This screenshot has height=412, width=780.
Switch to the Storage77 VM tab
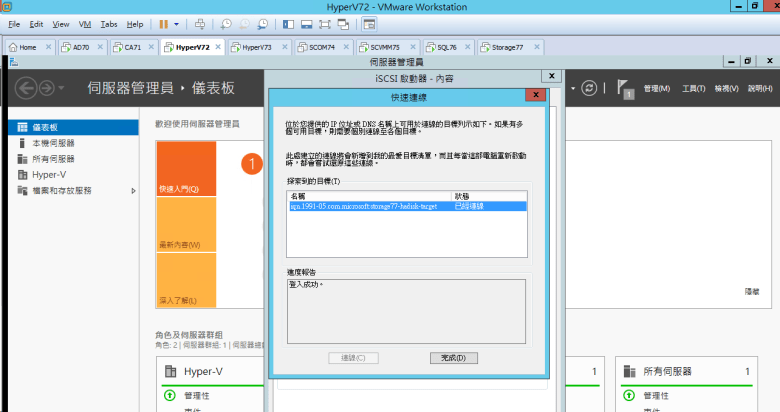click(504, 47)
